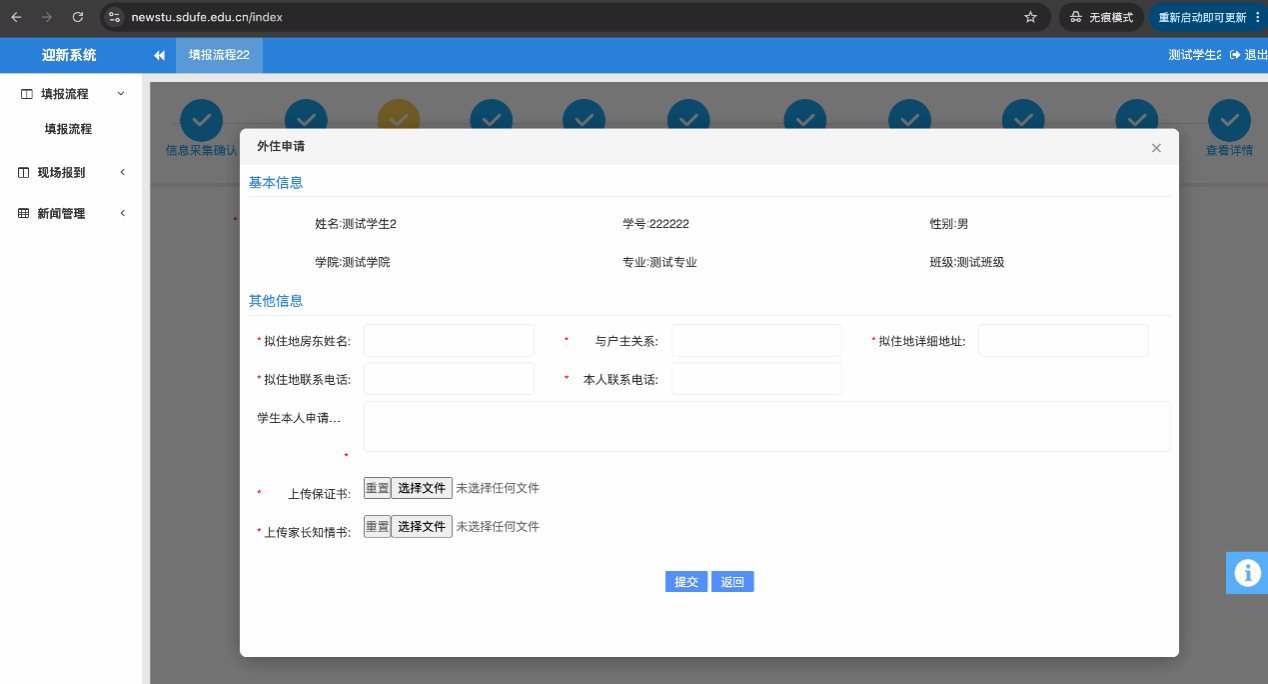Click the 新闻管理 table icon
The height and width of the screenshot is (684, 1268).
tap(24, 213)
